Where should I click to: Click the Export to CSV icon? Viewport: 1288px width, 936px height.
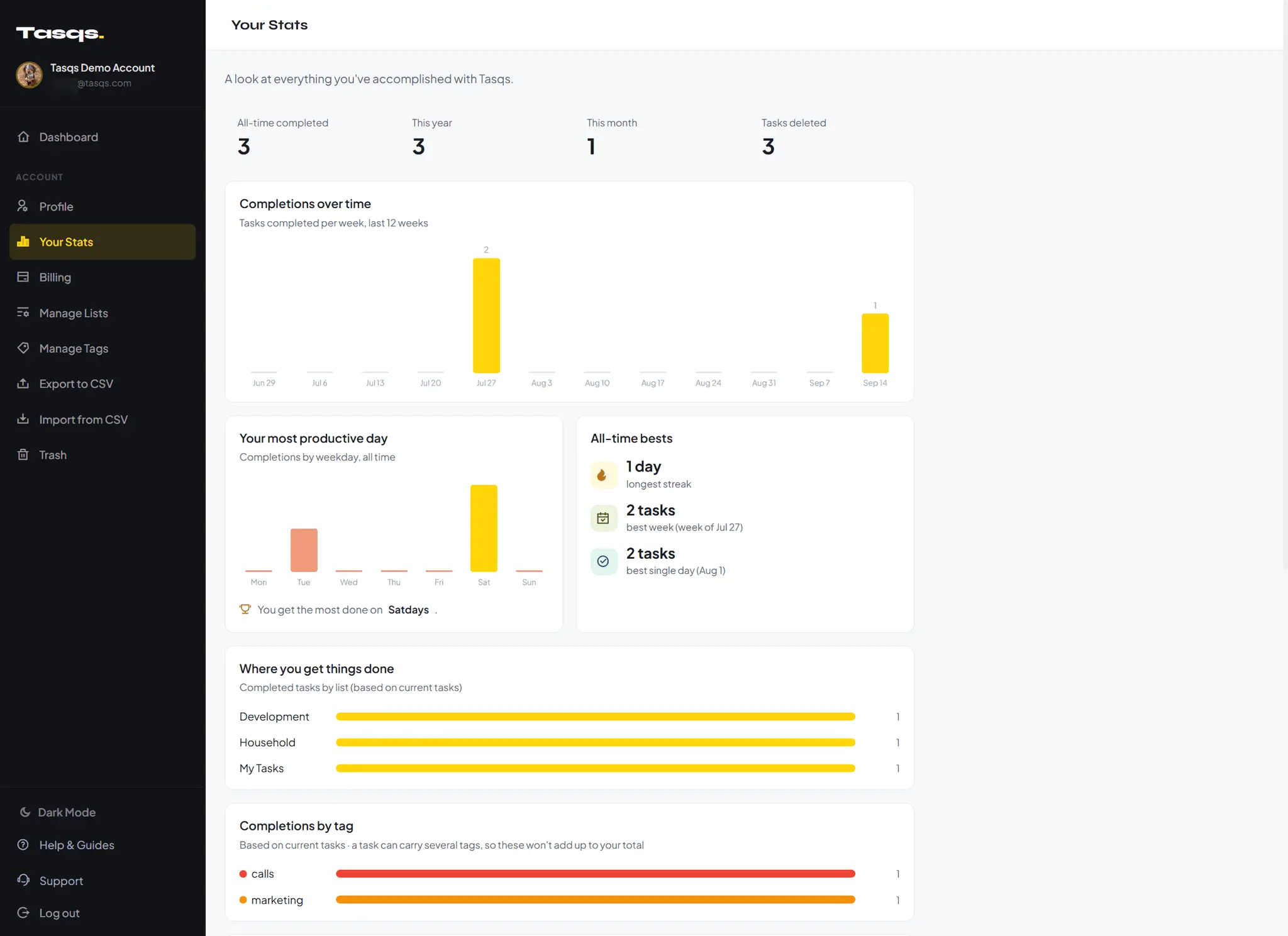(23, 383)
